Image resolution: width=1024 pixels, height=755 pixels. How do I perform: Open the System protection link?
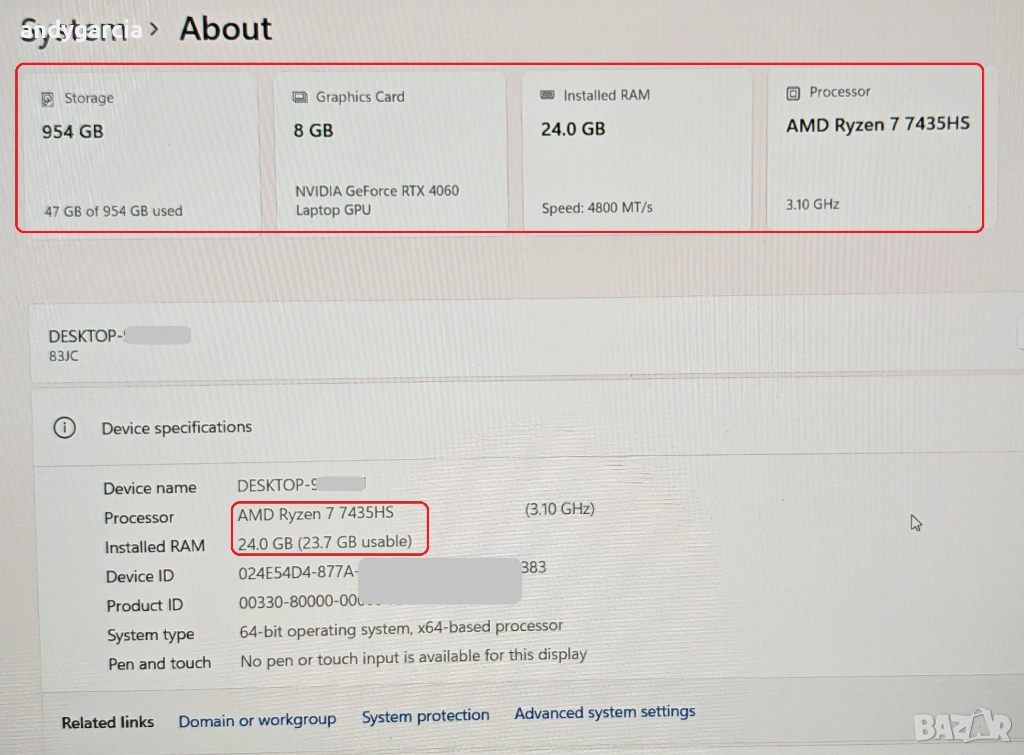tap(425, 716)
